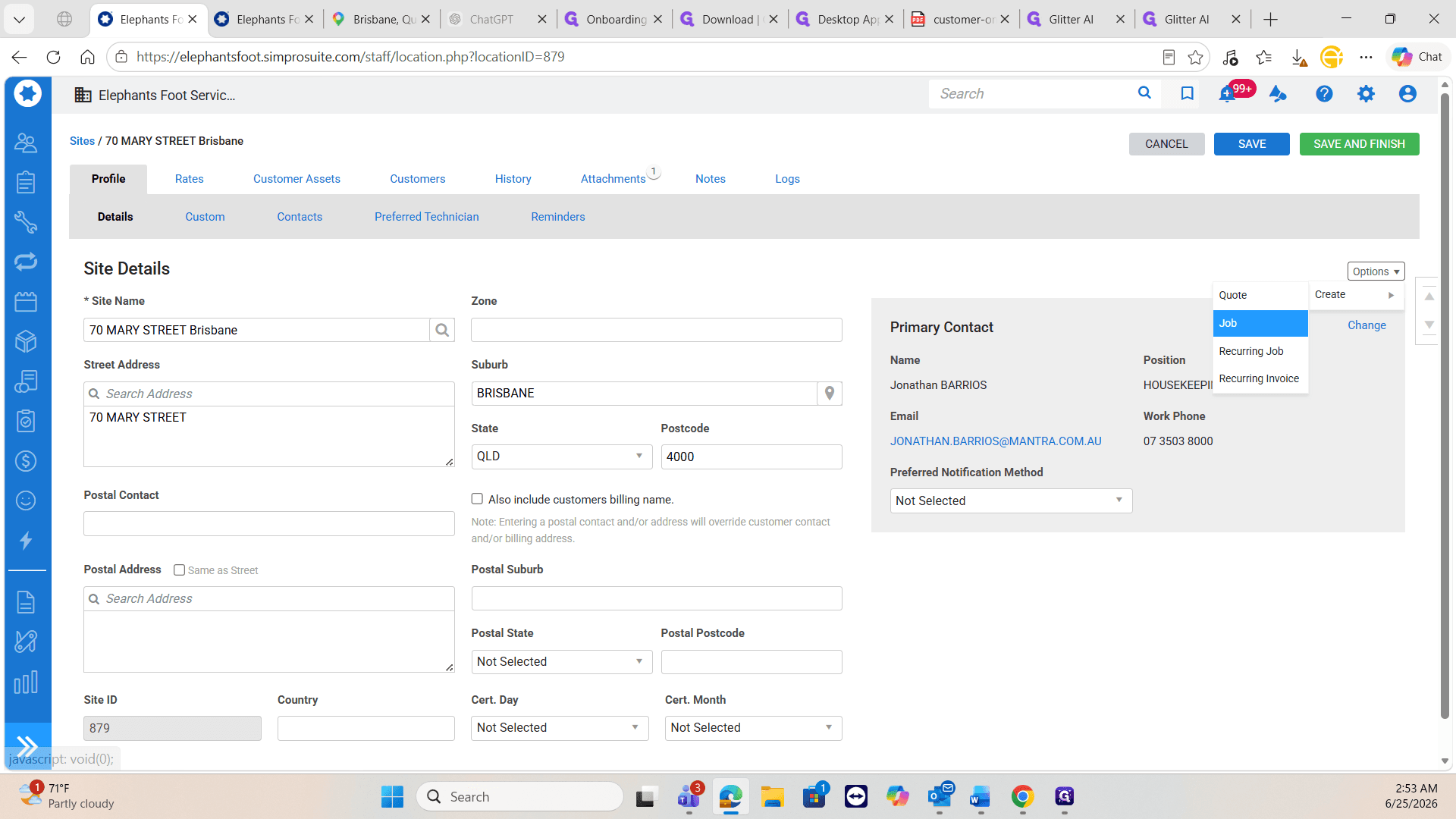Open Chrome from the taskbar
The height and width of the screenshot is (819, 1456).
pos(1022,797)
